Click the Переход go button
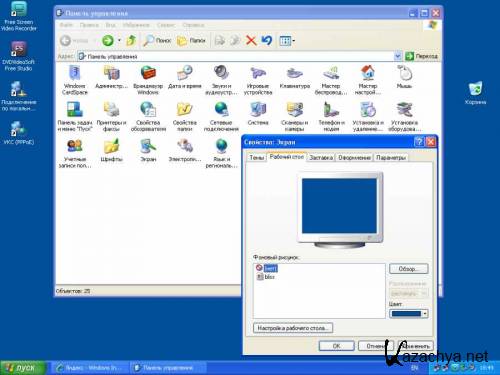500x375 pixels. pyautogui.click(x=422, y=56)
